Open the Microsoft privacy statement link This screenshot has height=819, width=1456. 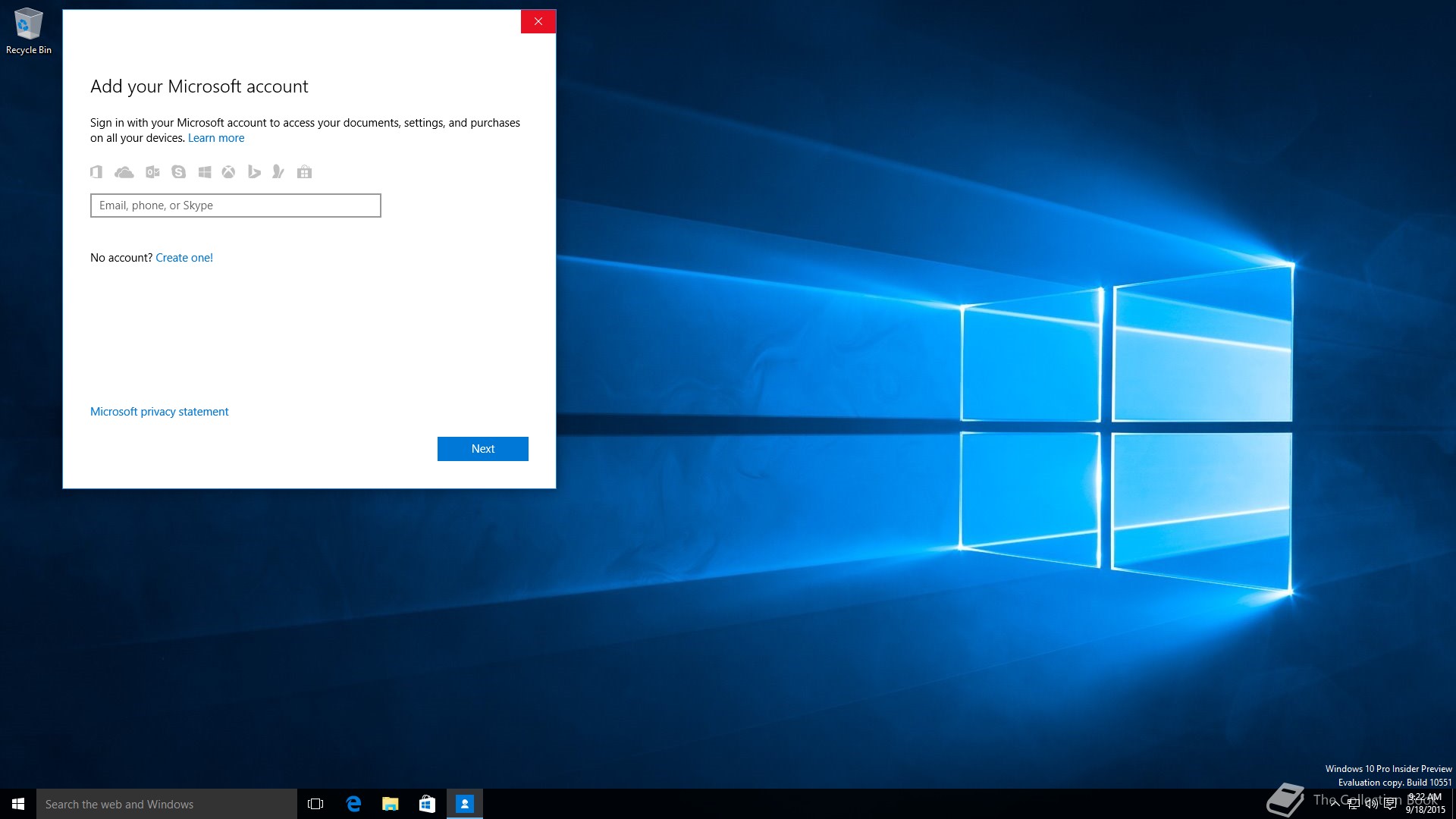click(x=159, y=412)
